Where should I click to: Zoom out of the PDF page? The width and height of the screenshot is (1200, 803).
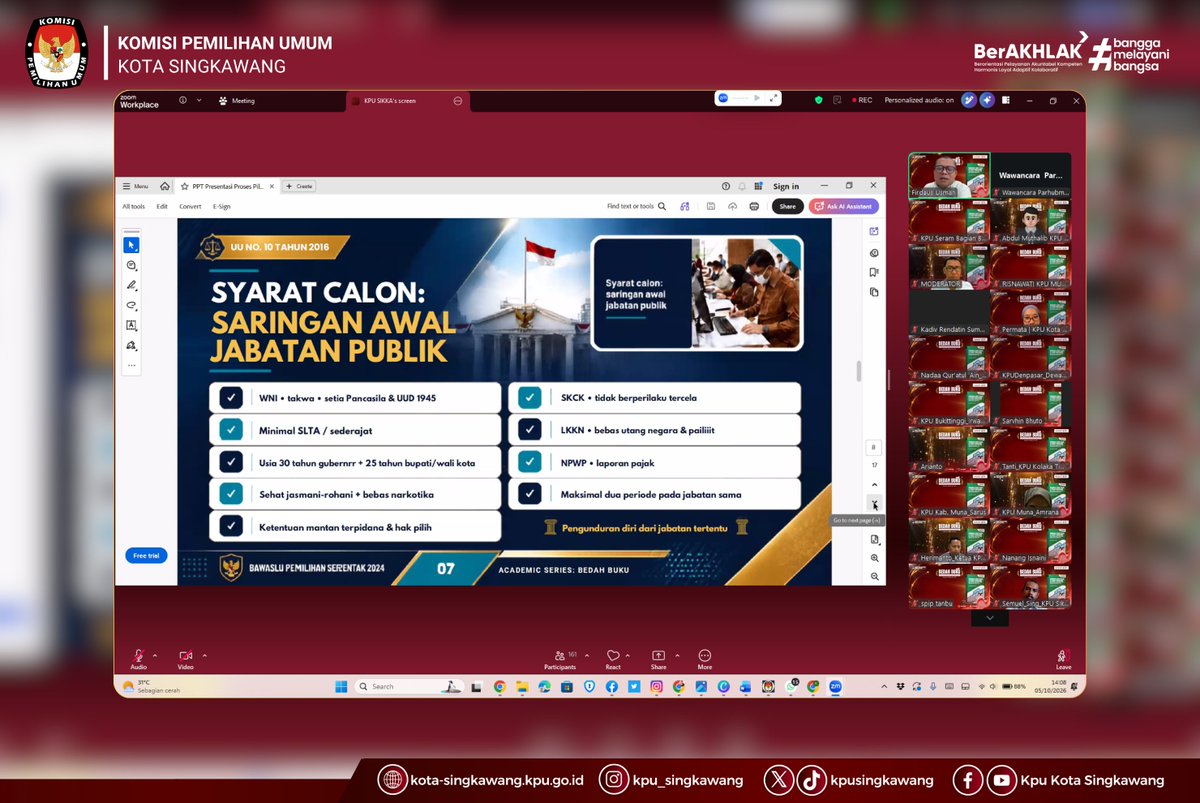(x=875, y=576)
